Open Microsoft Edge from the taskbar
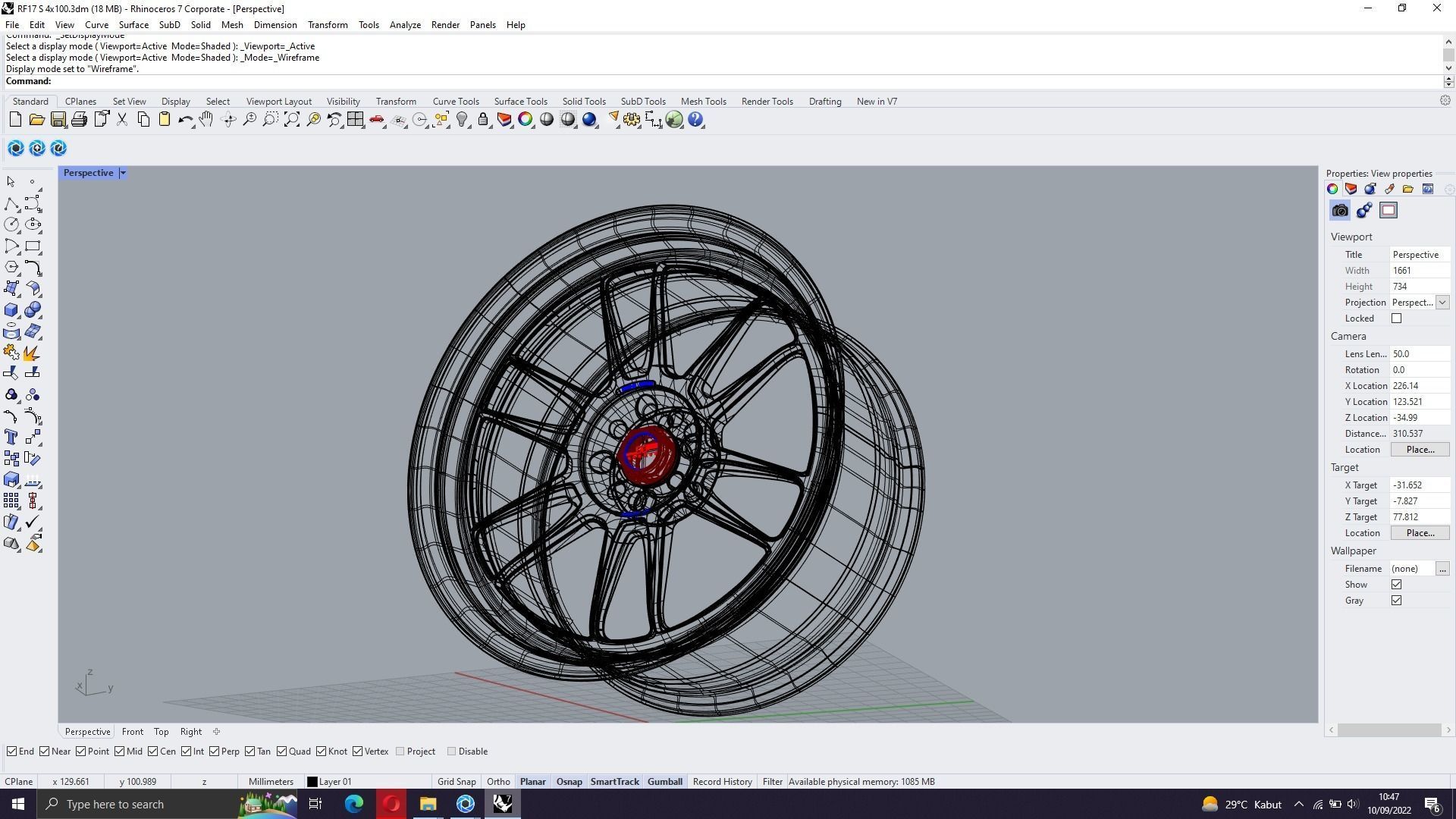The height and width of the screenshot is (819, 1456). pyautogui.click(x=354, y=804)
